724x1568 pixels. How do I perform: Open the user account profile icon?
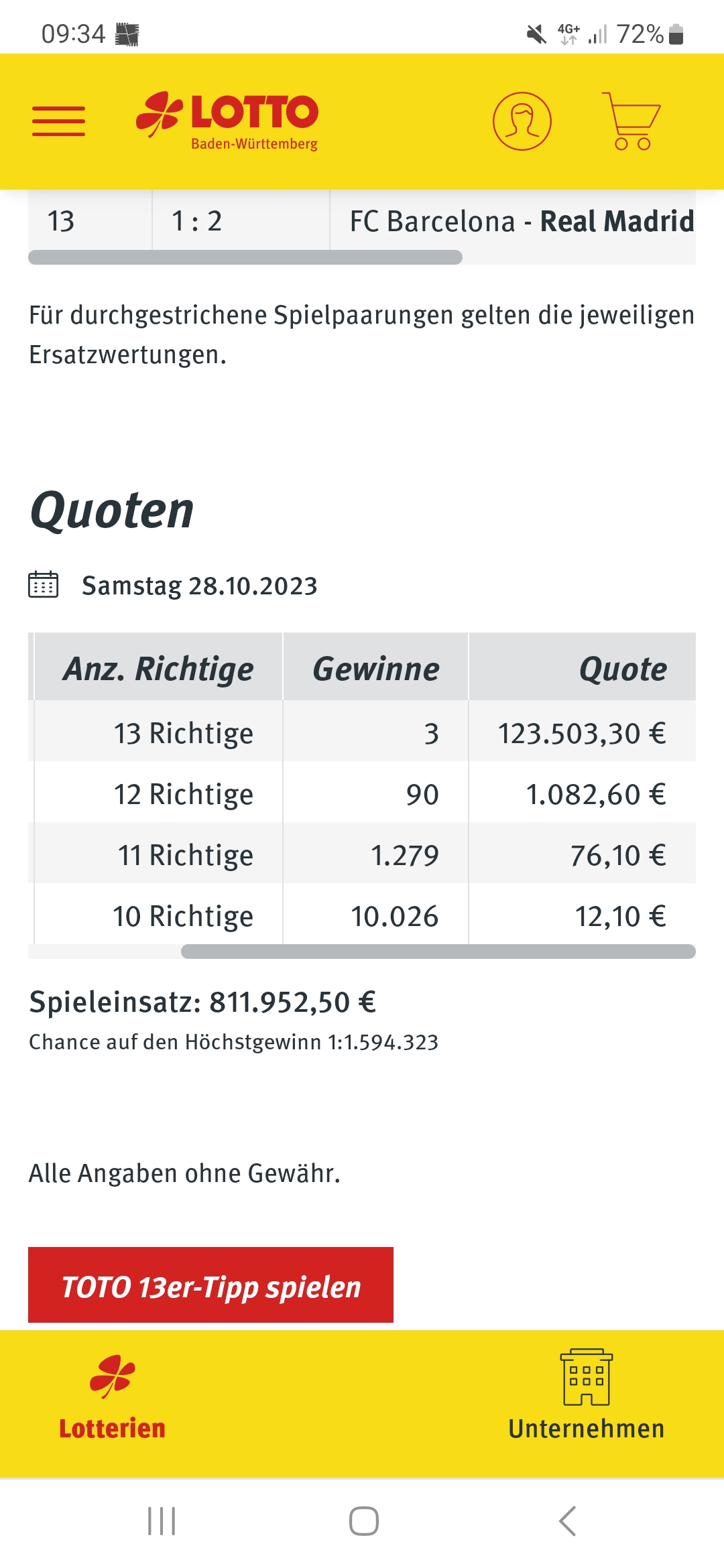pyautogui.click(x=522, y=121)
